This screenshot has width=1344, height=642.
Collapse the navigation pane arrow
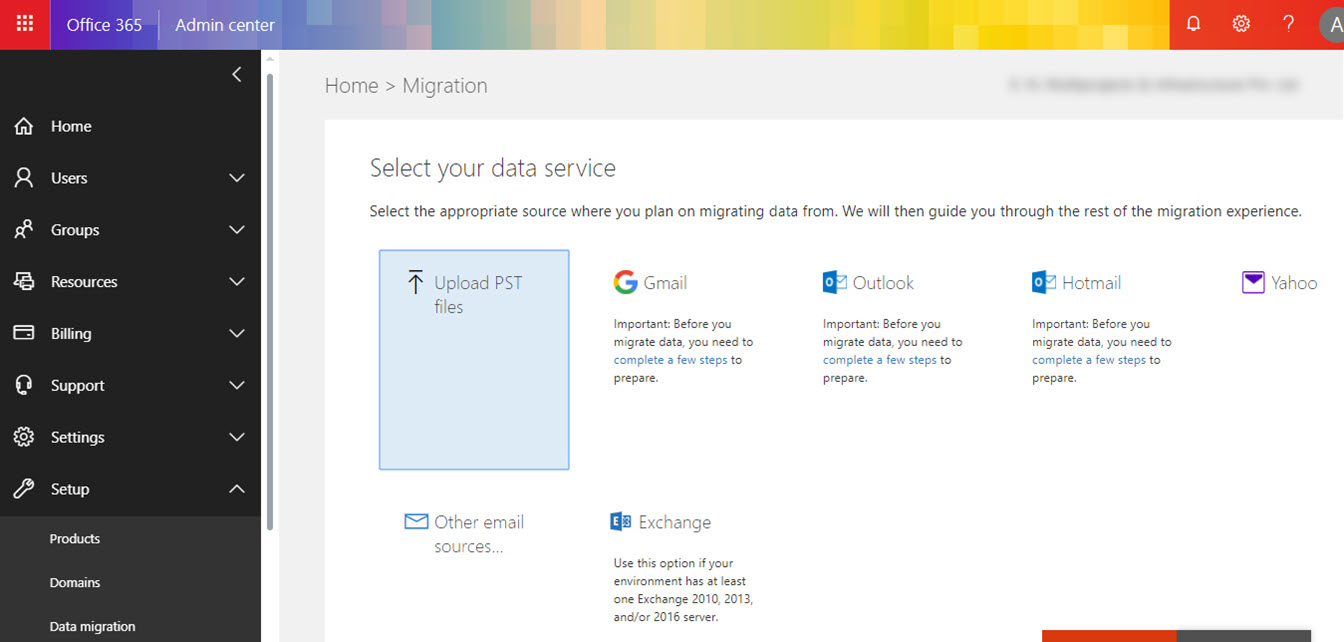click(237, 74)
